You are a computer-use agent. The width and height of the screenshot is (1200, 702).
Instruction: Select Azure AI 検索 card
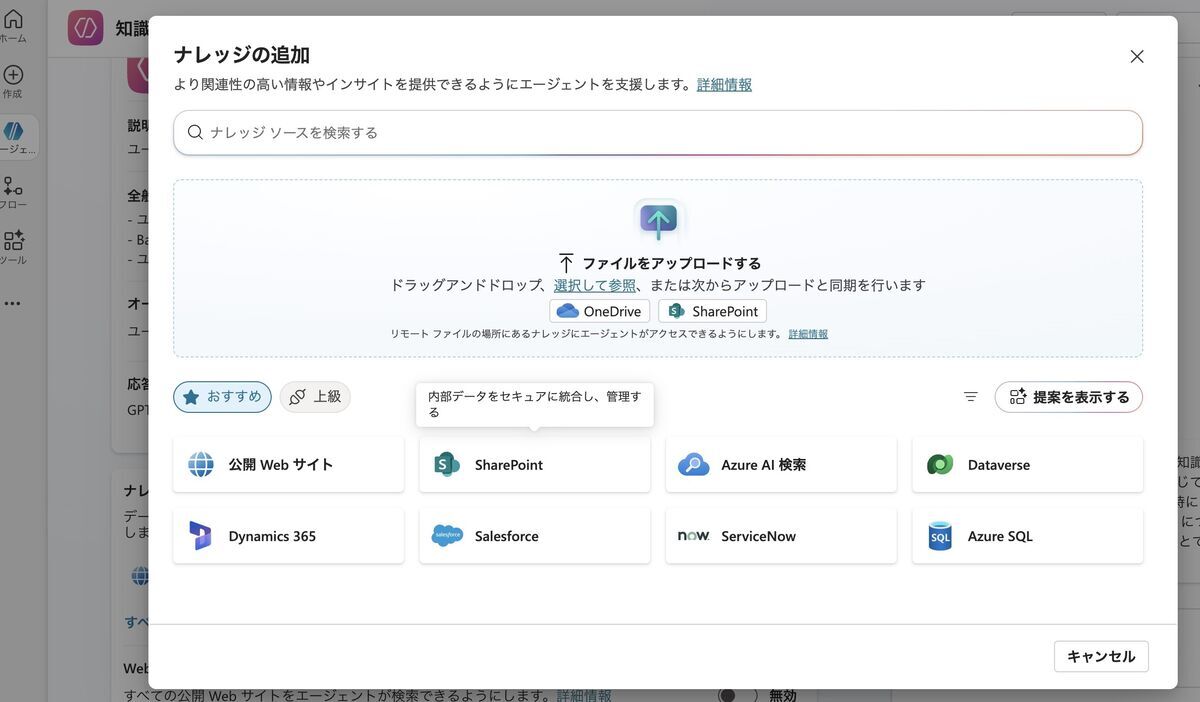(x=781, y=465)
